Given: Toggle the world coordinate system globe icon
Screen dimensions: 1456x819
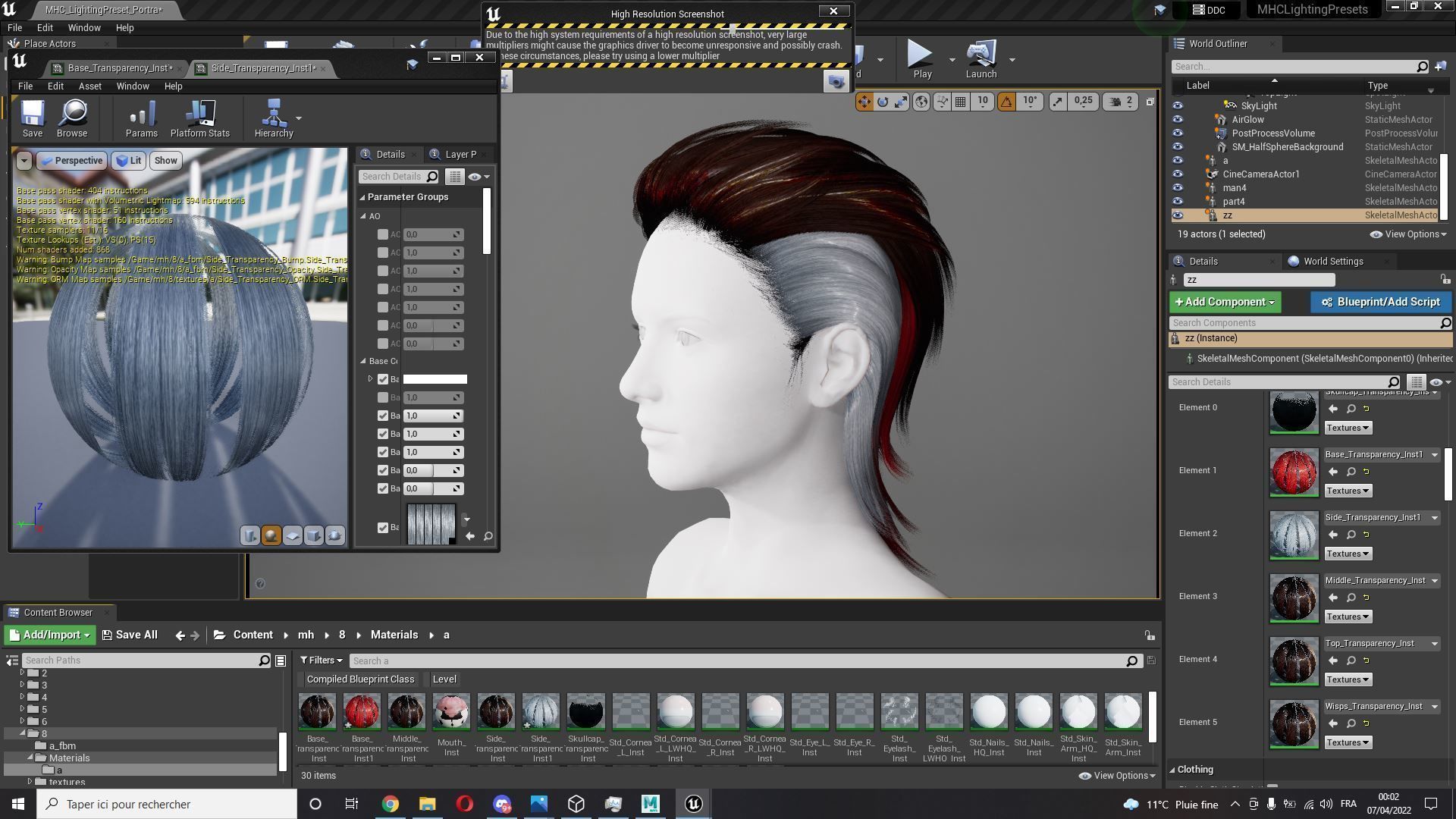Looking at the screenshot, I should (x=921, y=101).
